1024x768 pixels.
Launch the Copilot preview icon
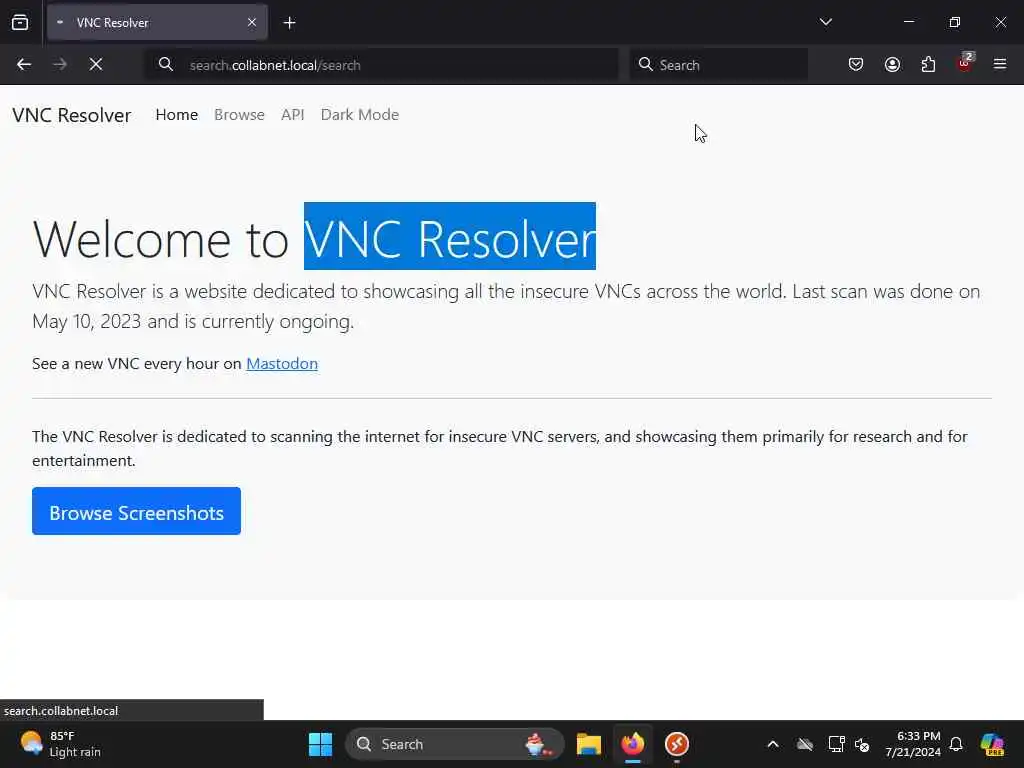tap(992, 744)
